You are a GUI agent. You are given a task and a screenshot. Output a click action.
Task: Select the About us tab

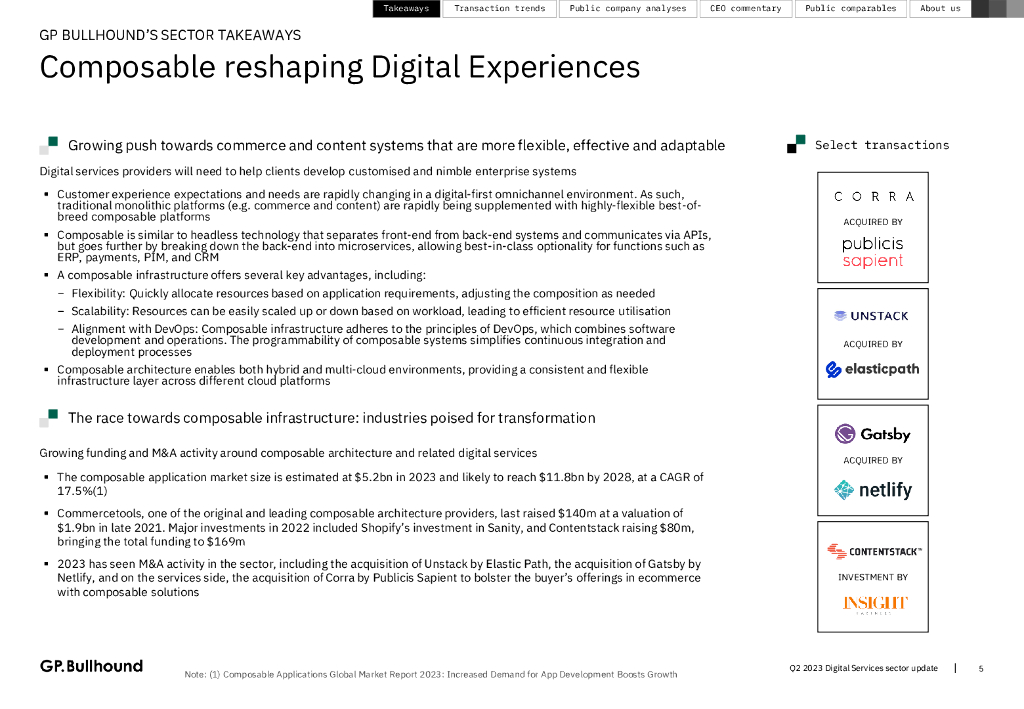point(939,9)
